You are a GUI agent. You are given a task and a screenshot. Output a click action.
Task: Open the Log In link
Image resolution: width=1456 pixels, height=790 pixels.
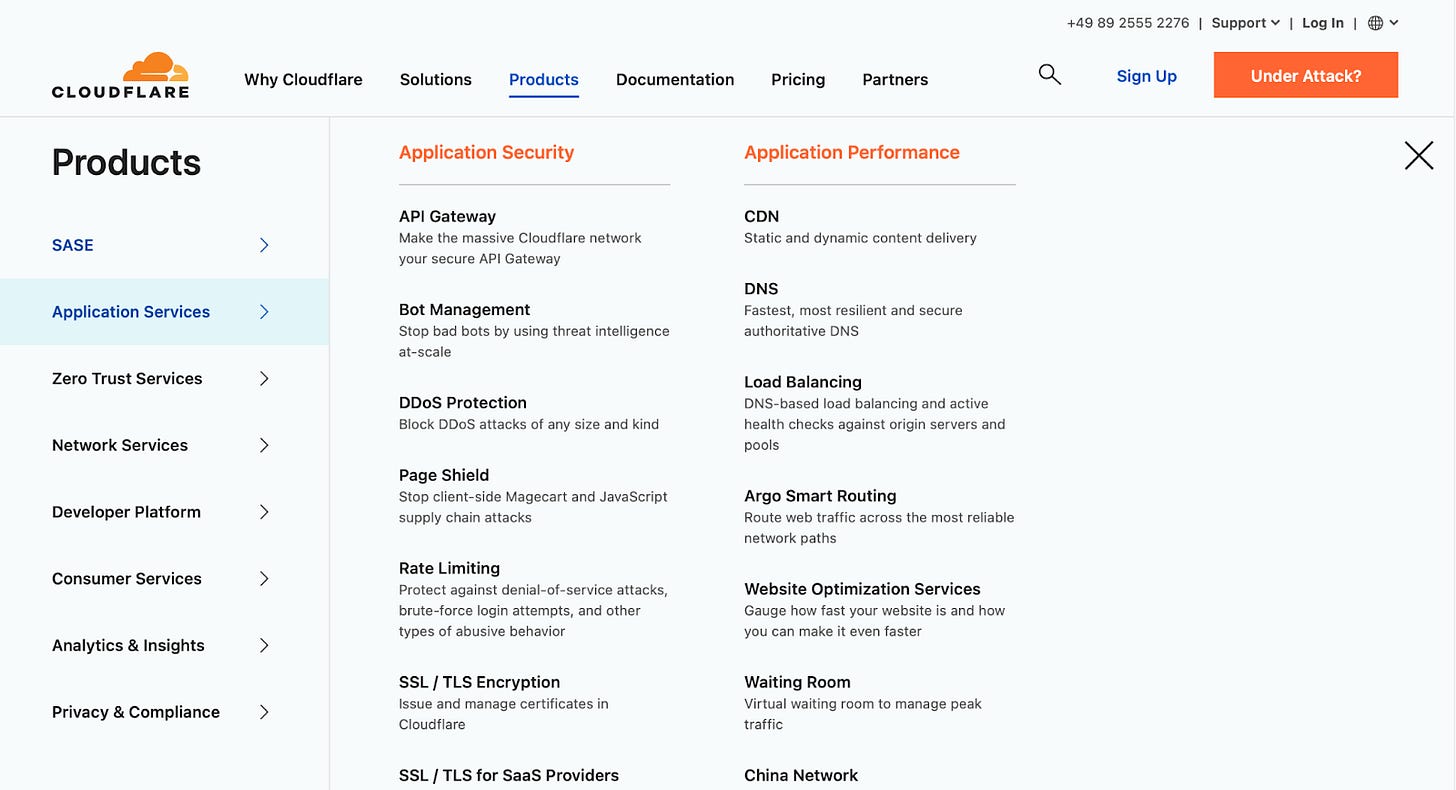(1322, 22)
